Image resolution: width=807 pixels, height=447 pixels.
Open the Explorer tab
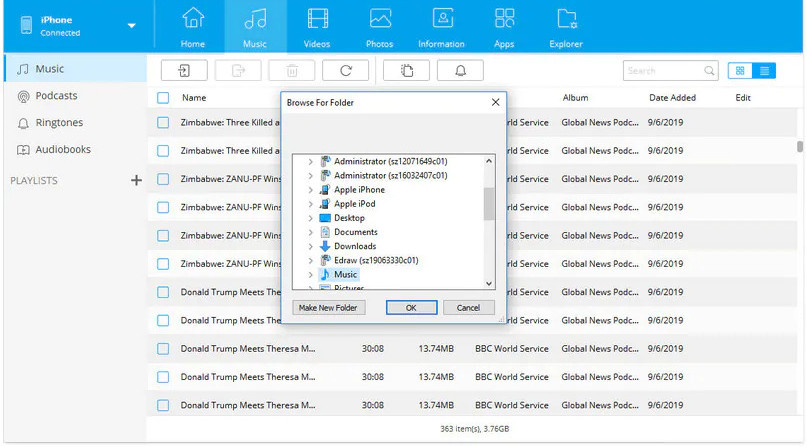click(x=566, y=27)
